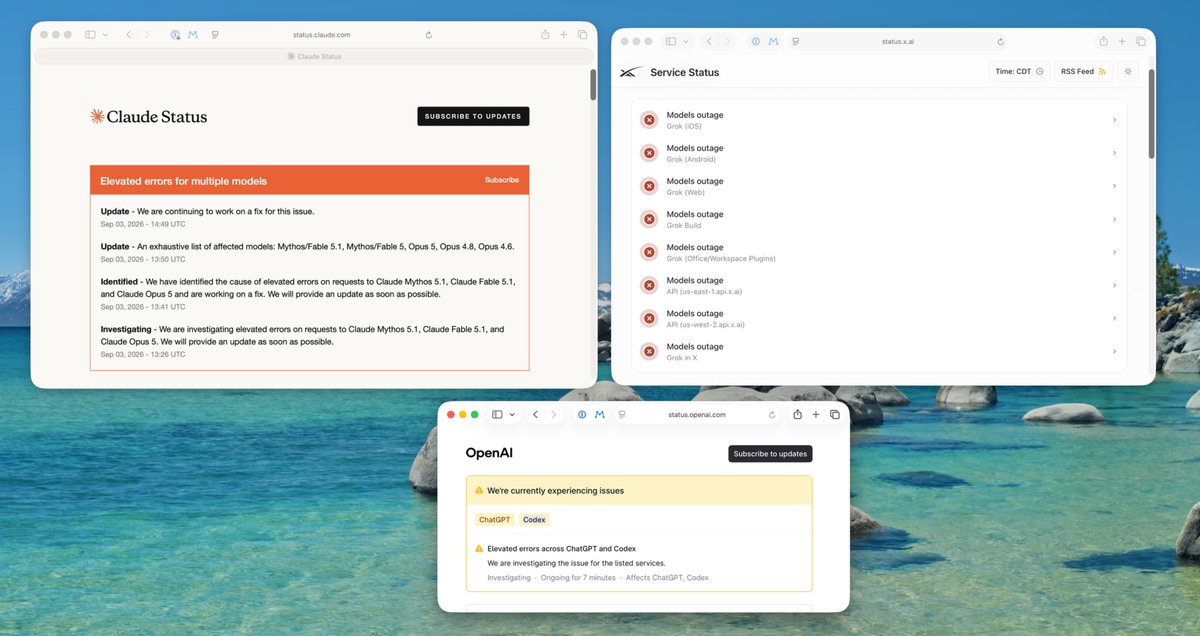Click the status.claude.com address bar
Viewport: 1200px width, 636px height.
(x=321, y=34)
